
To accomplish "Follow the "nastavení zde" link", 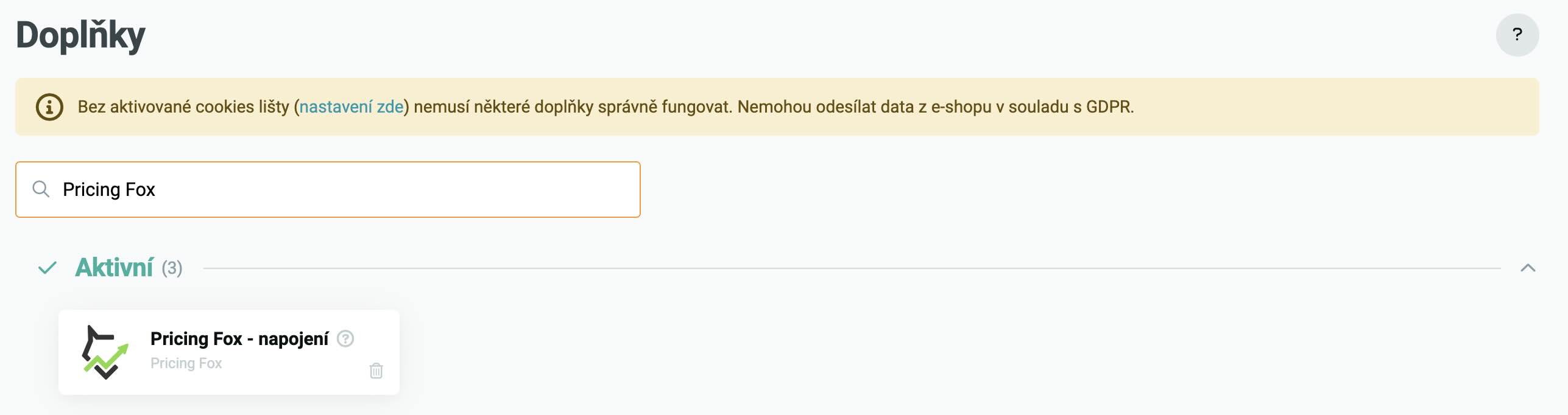I will pyautogui.click(x=351, y=107).
